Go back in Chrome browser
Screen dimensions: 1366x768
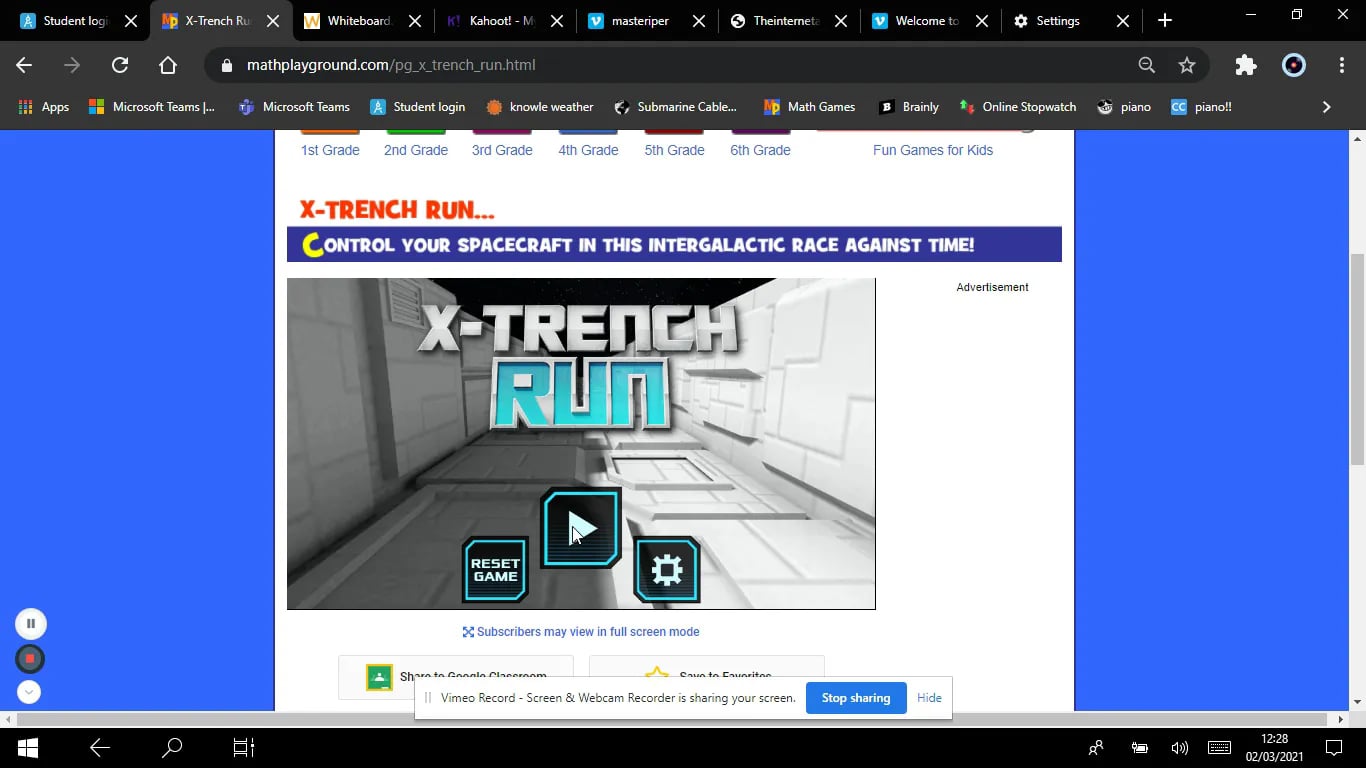click(24, 65)
